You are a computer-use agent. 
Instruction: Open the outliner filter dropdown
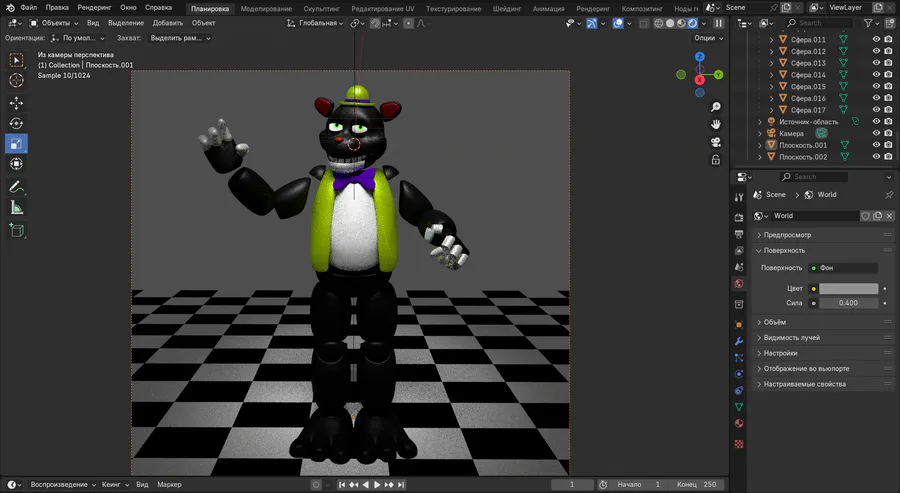point(872,23)
